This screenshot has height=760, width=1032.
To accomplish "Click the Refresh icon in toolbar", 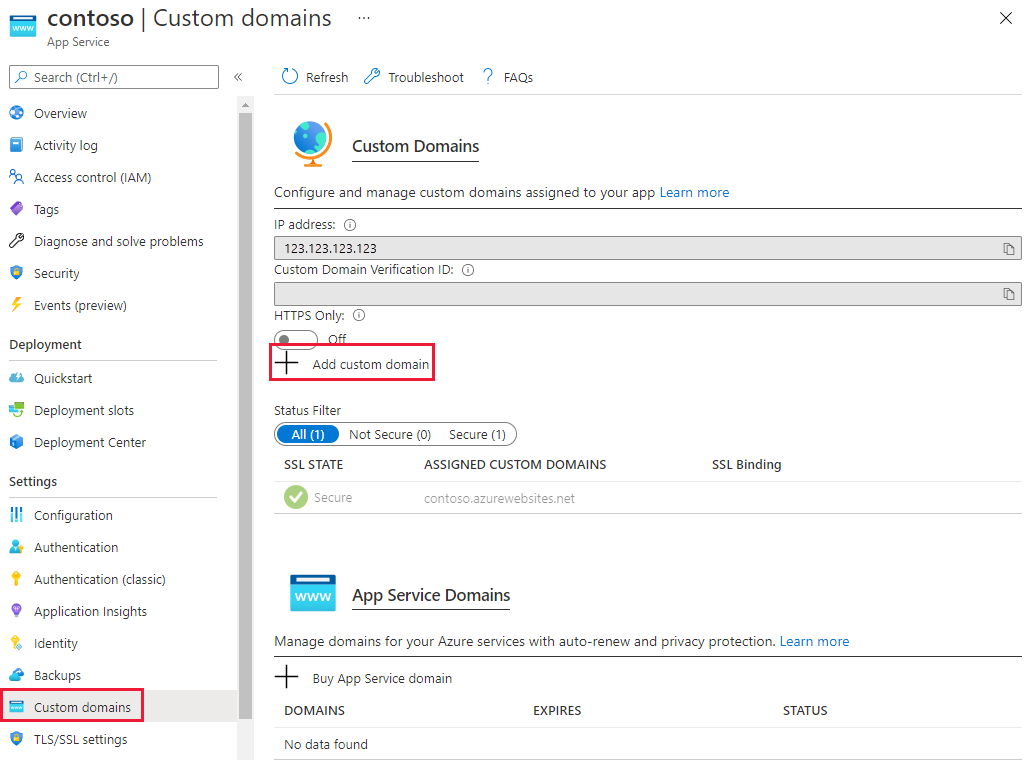I will click(290, 77).
